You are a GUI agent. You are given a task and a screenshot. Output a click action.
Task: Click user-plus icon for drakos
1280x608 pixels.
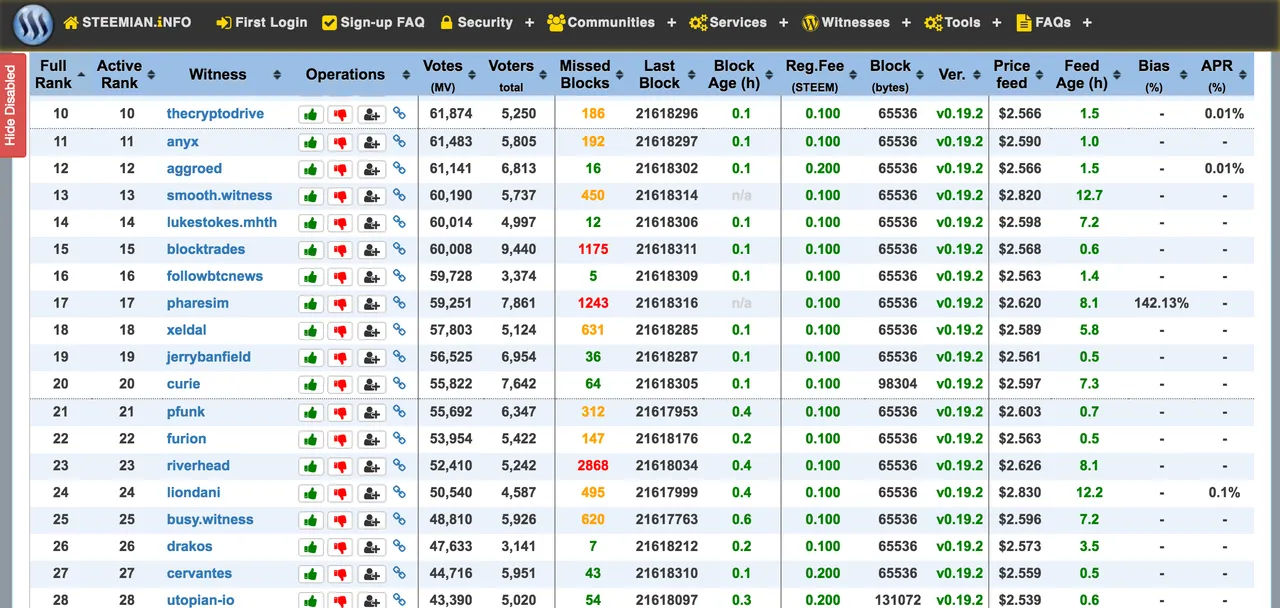(372, 547)
